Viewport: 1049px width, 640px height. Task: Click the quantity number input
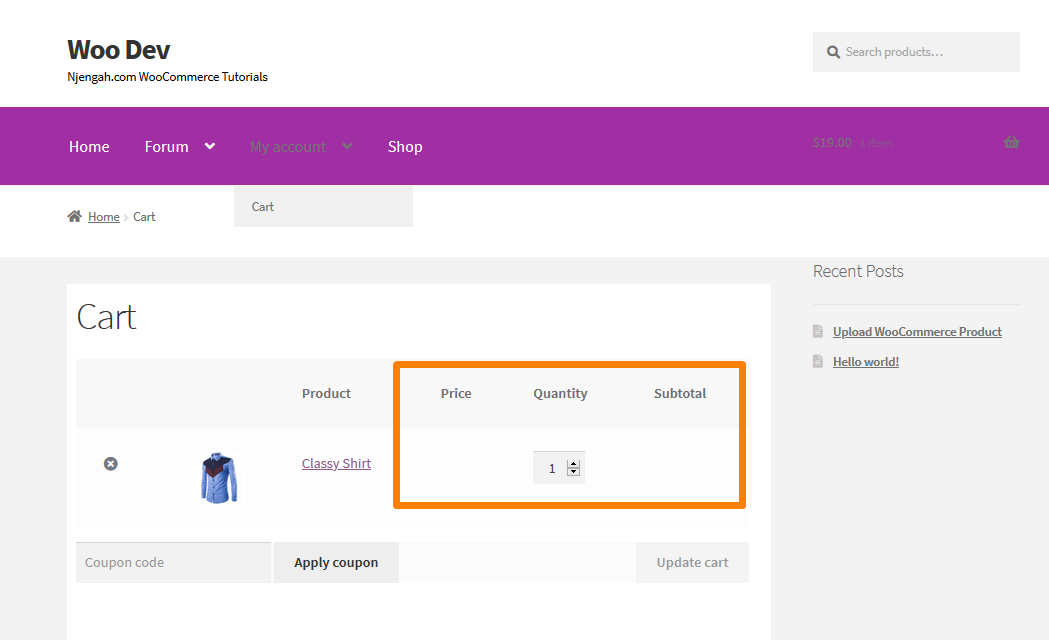pyautogui.click(x=559, y=467)
